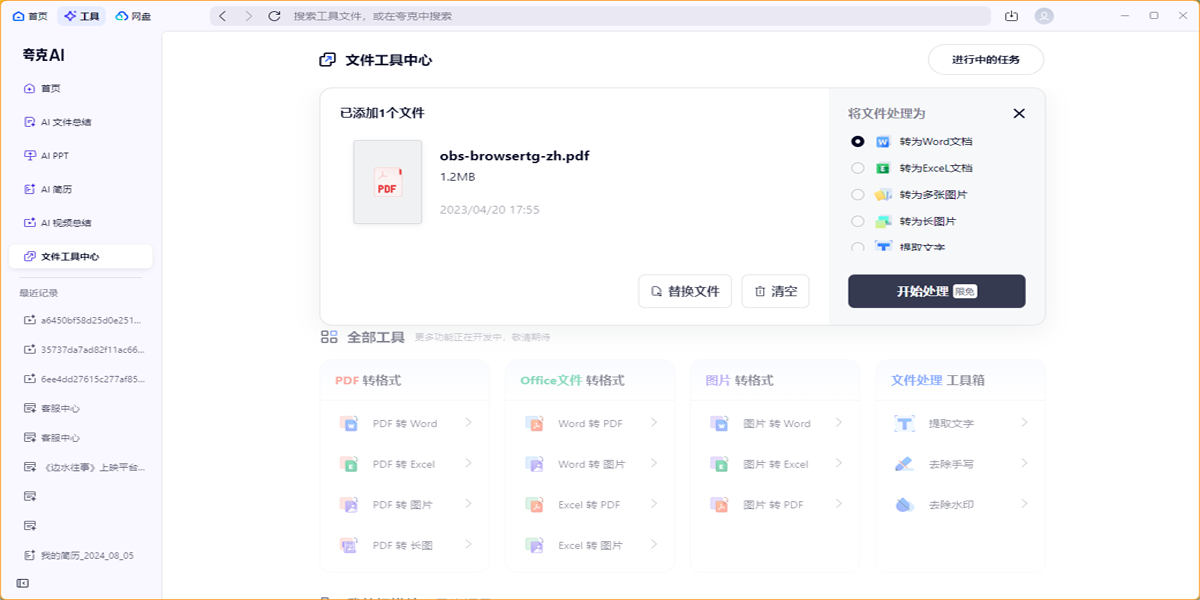Click the 开始处理 button
This screenshot has width=1200, height=600.
936,291
